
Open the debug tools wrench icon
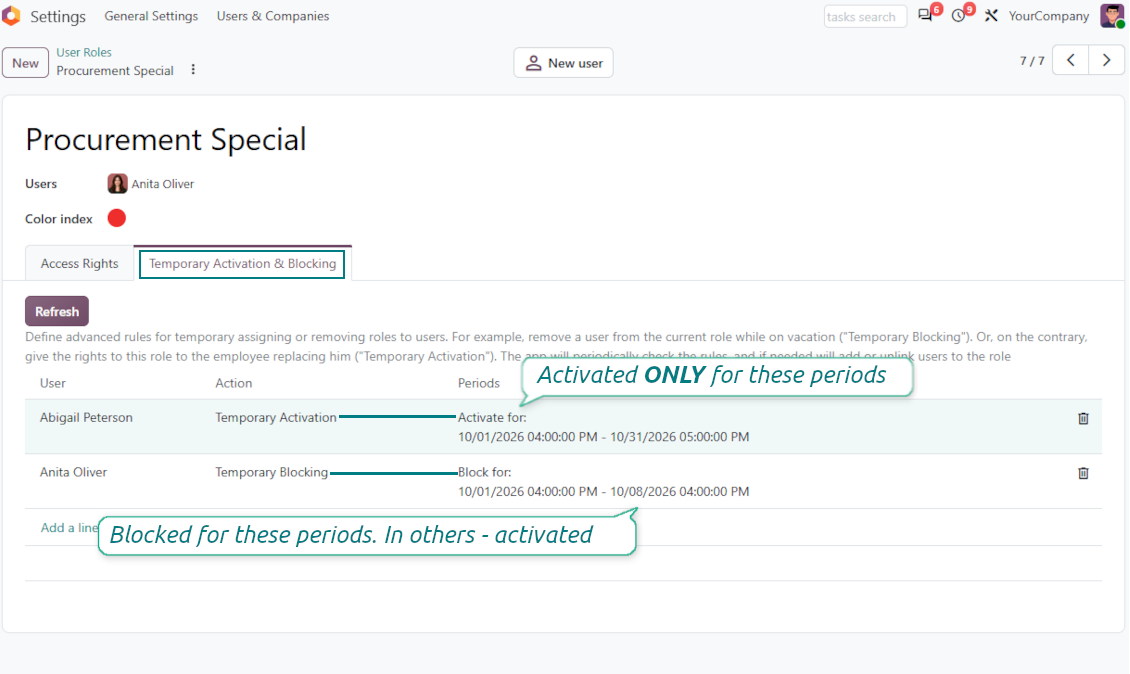click(x=992, y=16)
